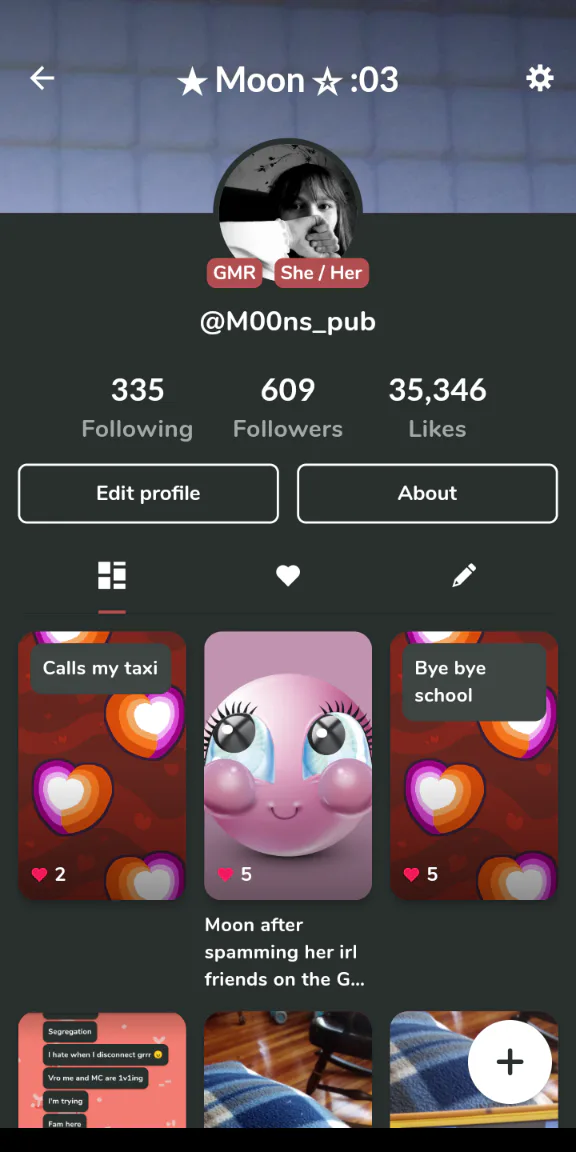Click the Edit profile button
The height and width of the screenshot is (1152, 576).
tap(148, 493)
